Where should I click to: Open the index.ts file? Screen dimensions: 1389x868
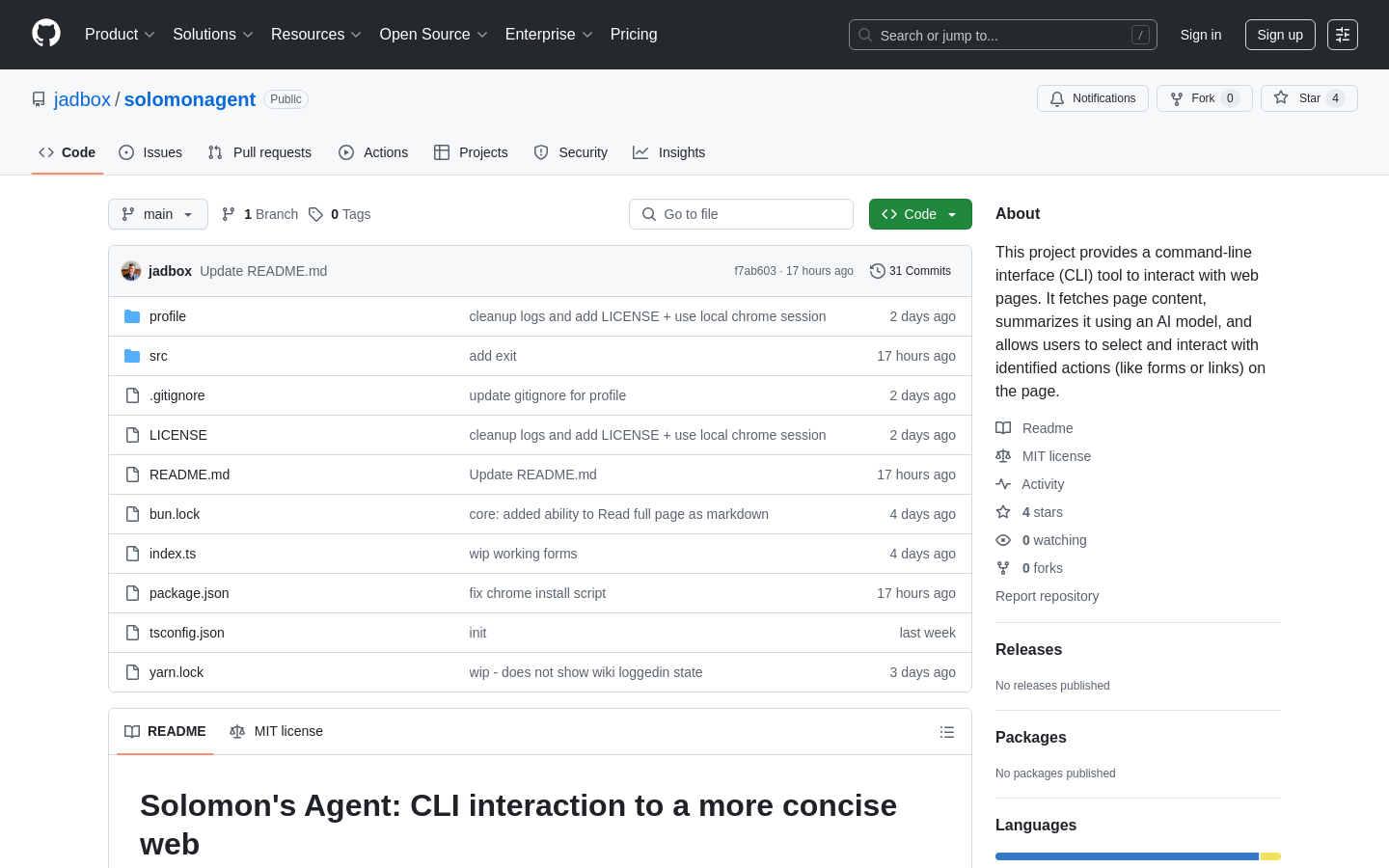(x=173, y=554)
